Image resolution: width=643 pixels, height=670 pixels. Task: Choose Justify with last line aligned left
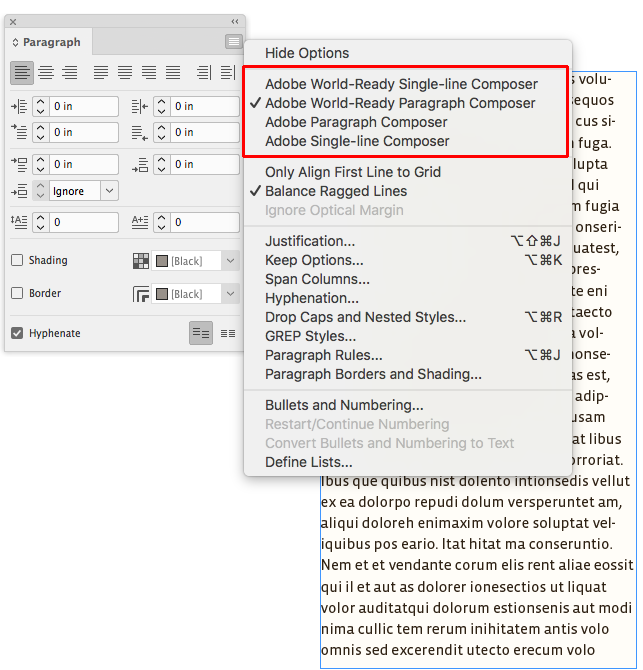[101, 73]
